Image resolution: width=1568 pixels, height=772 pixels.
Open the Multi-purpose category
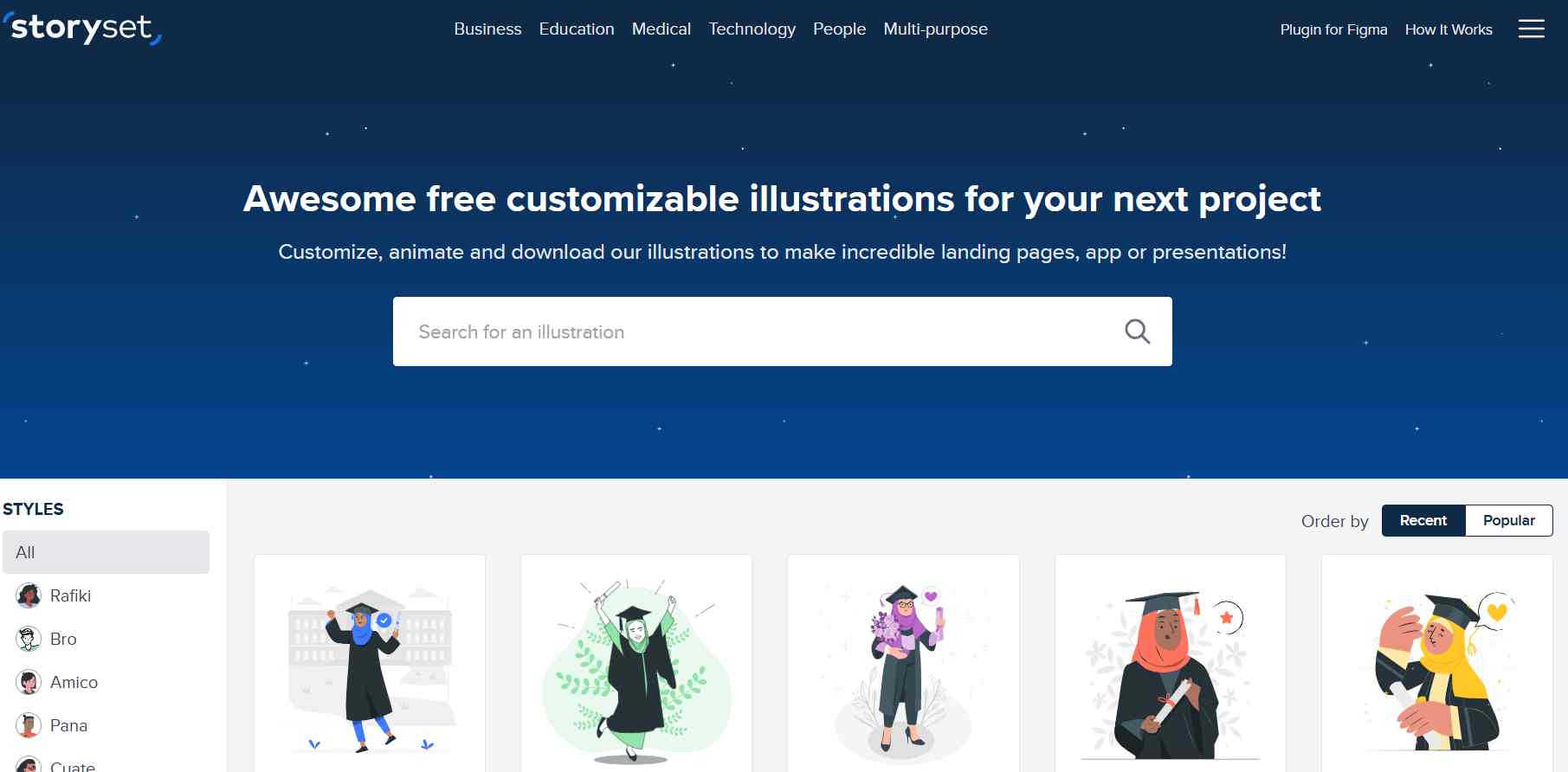[x=935, y=29]
